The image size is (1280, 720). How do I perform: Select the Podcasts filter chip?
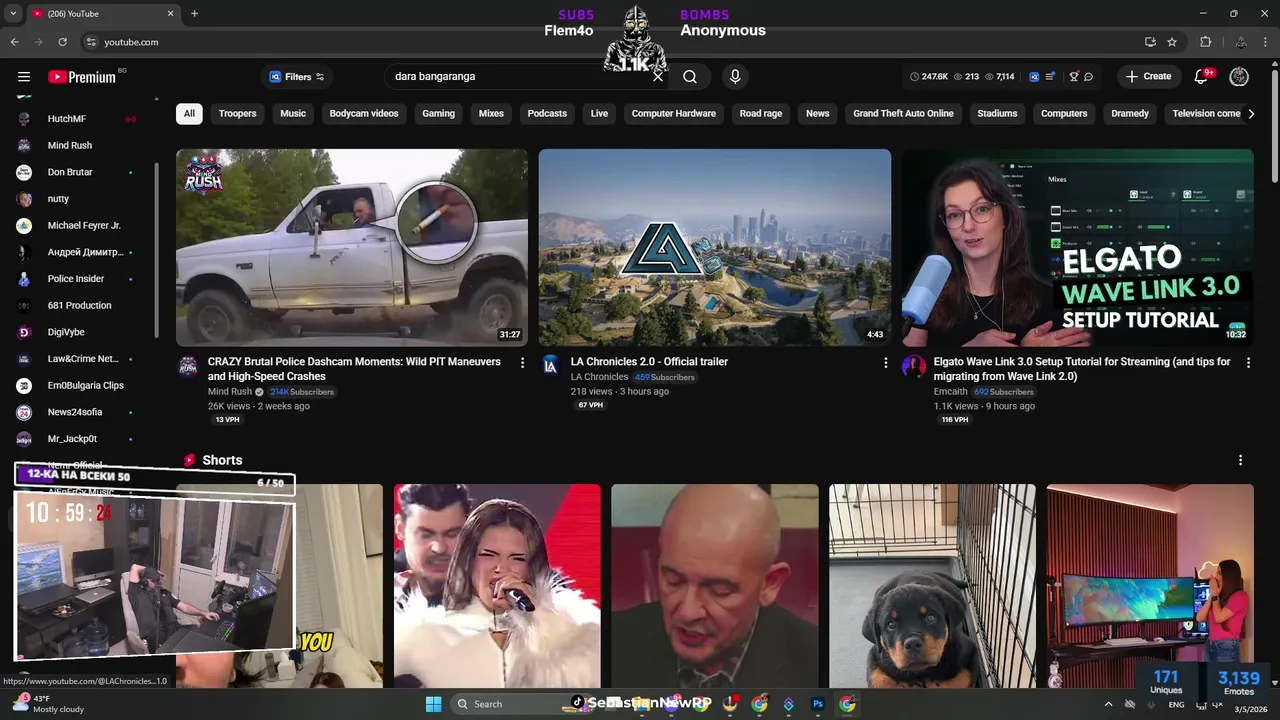tap(547, 113)
